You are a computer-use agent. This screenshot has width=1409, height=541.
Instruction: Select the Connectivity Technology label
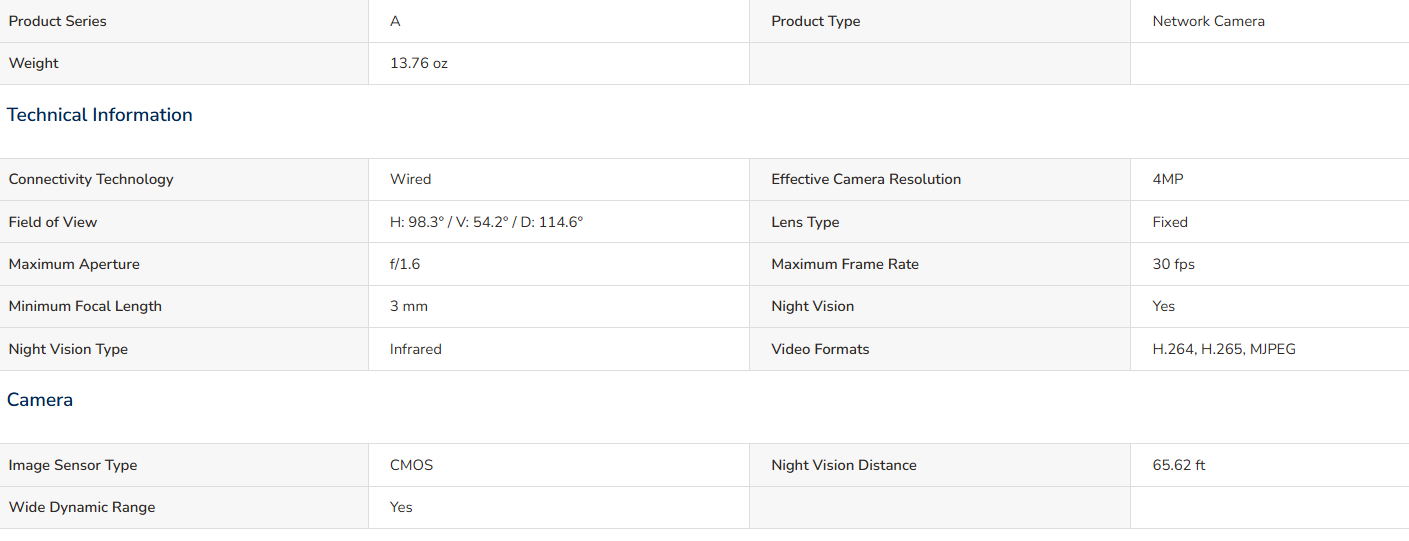tap(91, 179)
